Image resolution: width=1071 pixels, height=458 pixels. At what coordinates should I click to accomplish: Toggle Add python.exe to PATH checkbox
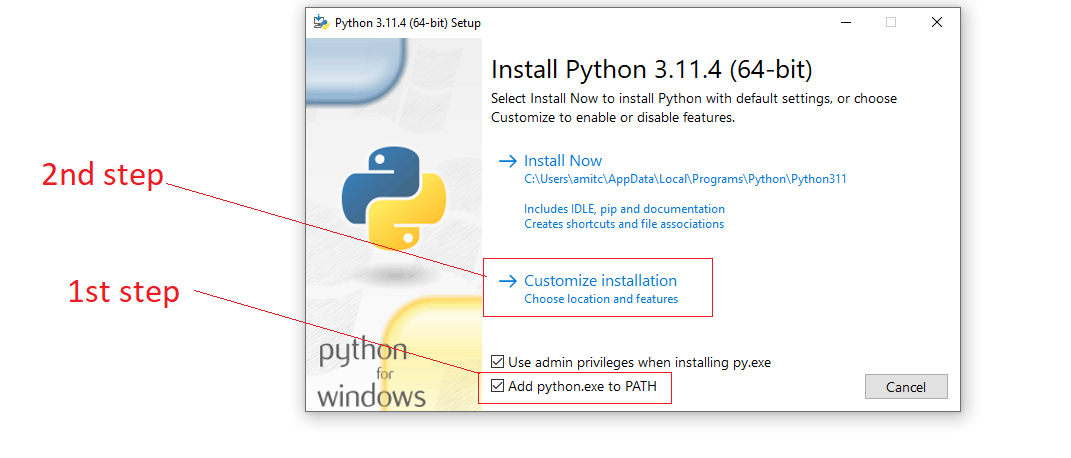tap(498, 386)
